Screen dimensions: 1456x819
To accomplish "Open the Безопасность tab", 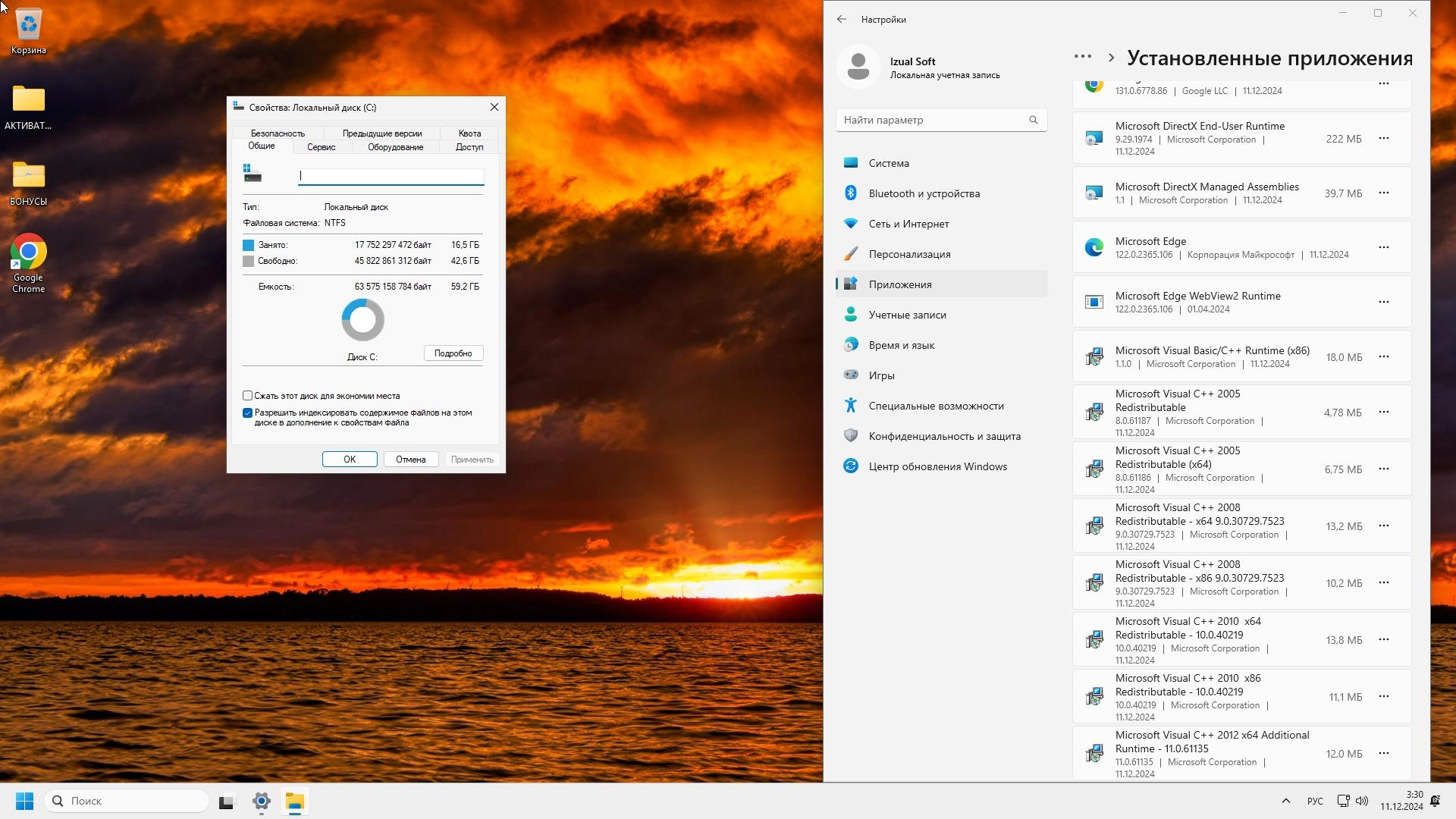I will [278, 133].
